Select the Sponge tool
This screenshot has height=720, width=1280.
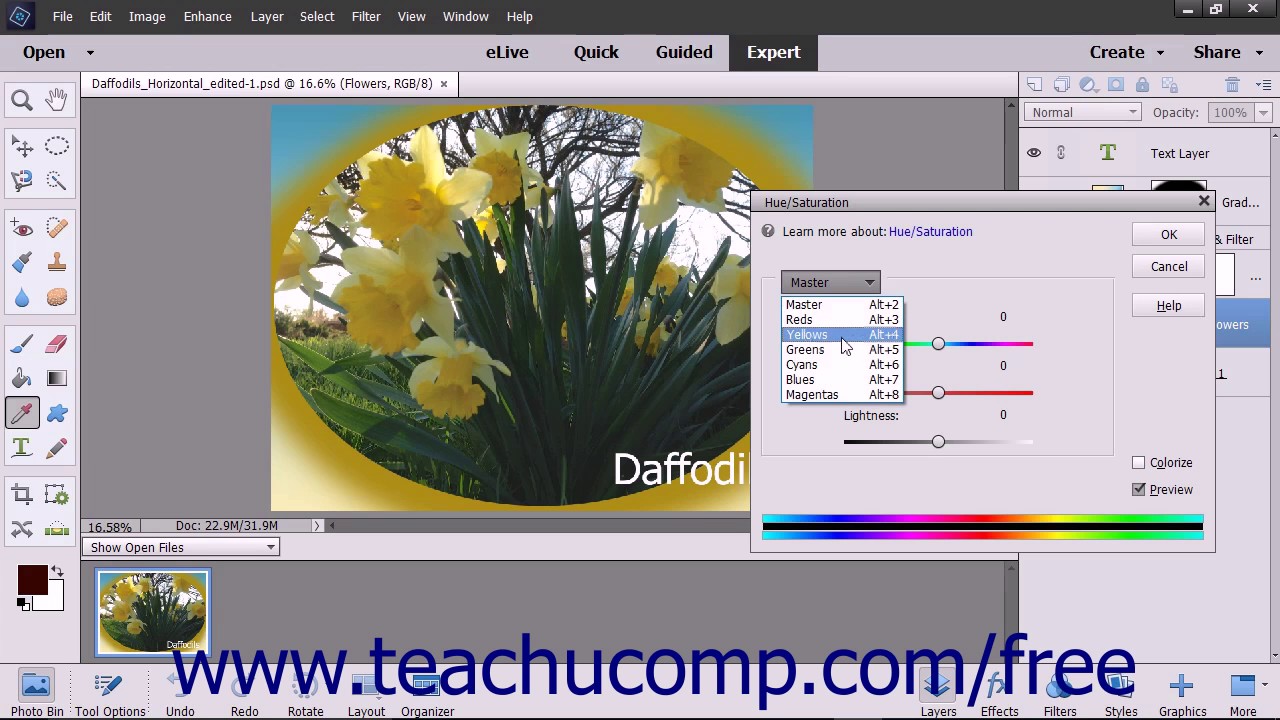pos(56,297)
